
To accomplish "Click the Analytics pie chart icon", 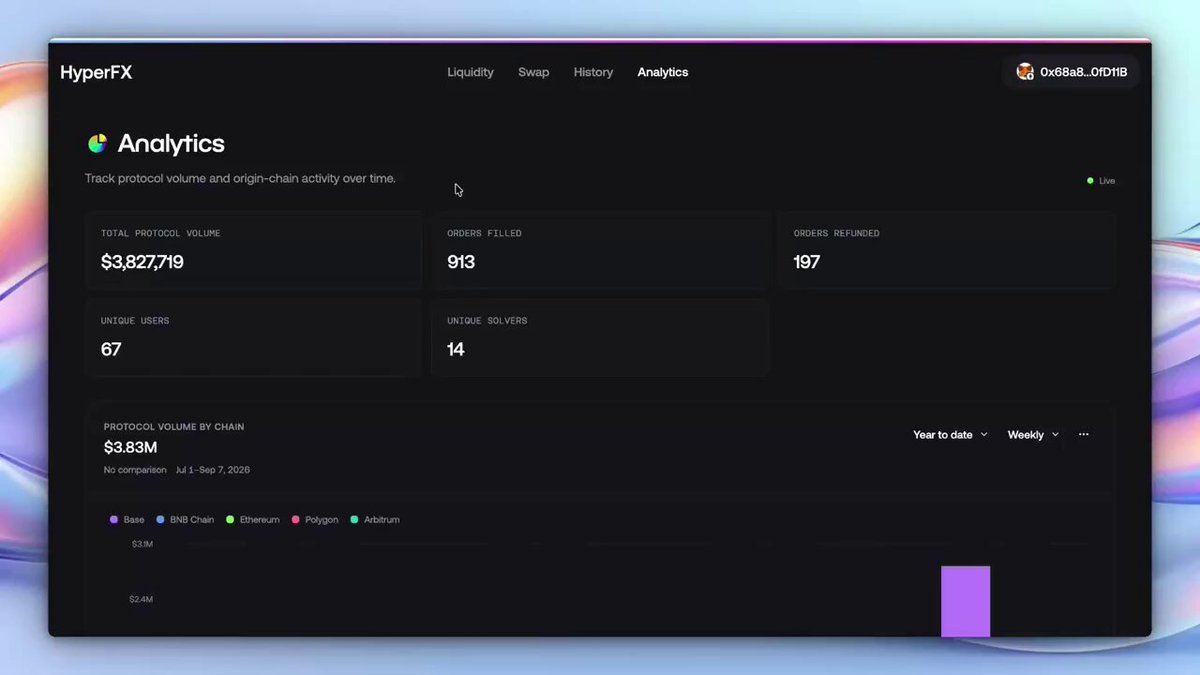I will pyautogui.click(x=97, y=144).
